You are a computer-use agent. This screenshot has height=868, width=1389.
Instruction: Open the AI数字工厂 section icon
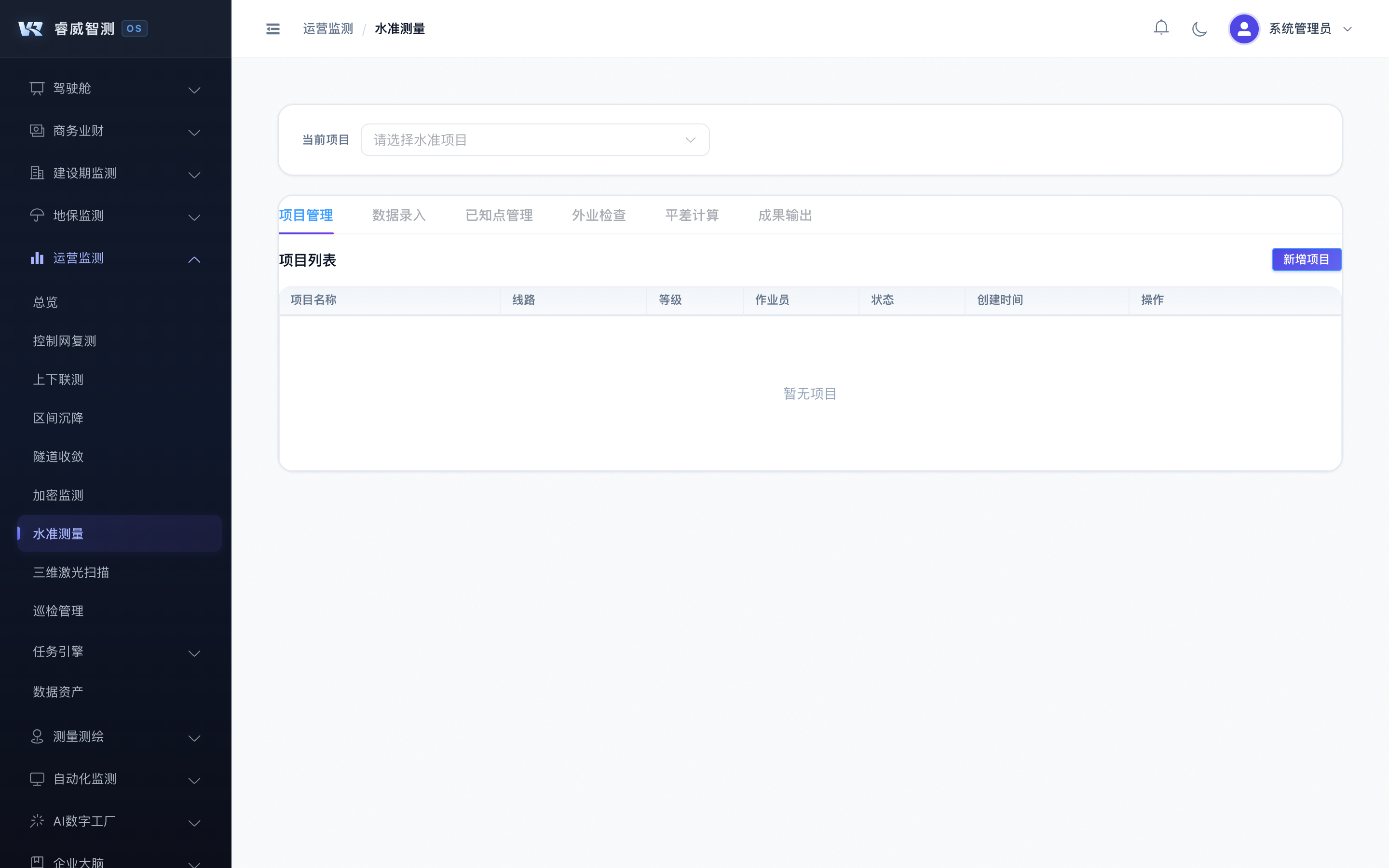[37, 821]
